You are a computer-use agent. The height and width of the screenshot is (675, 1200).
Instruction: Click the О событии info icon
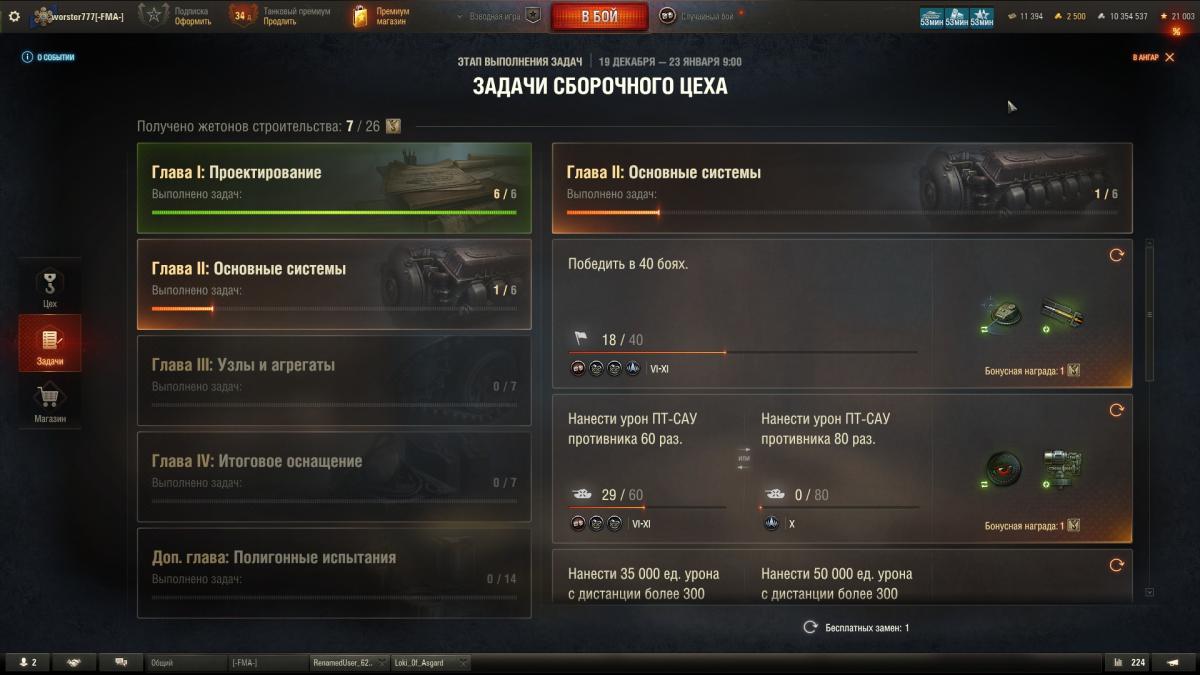[x=27, y=57]
